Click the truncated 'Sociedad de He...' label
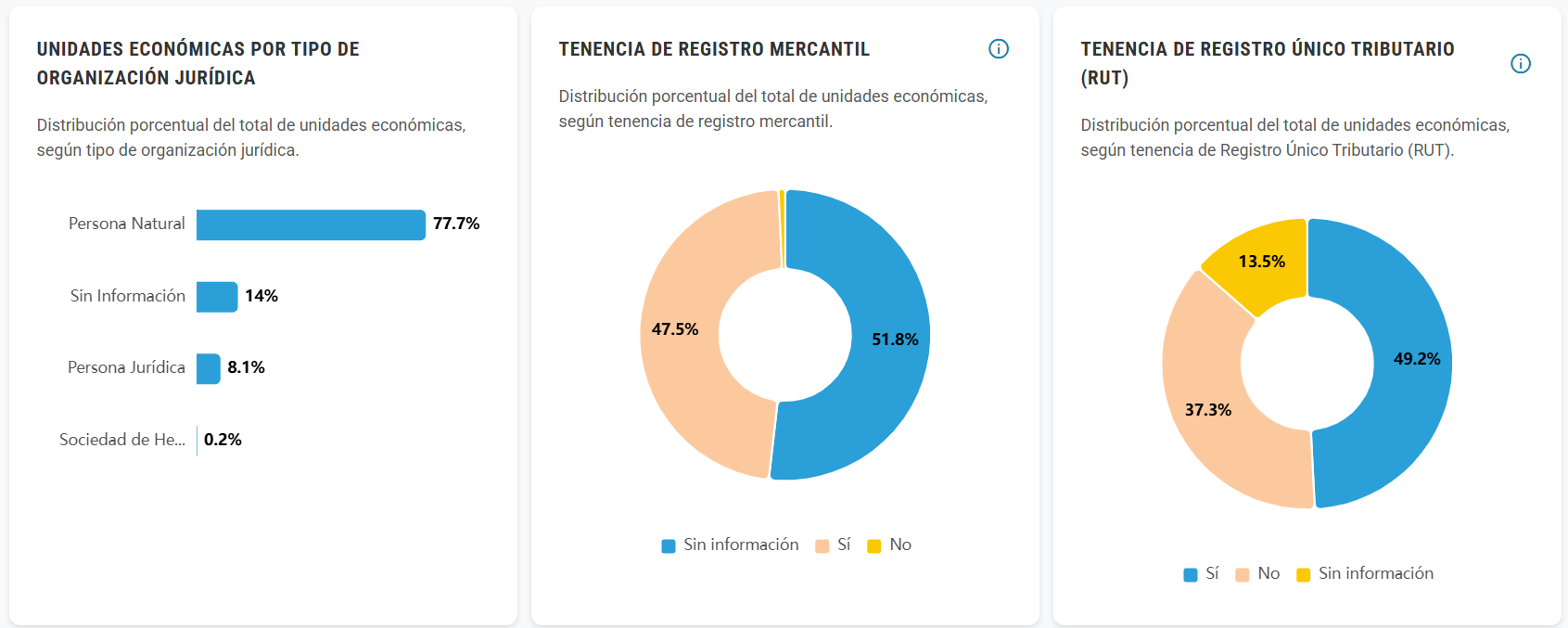 click(122, 441)
